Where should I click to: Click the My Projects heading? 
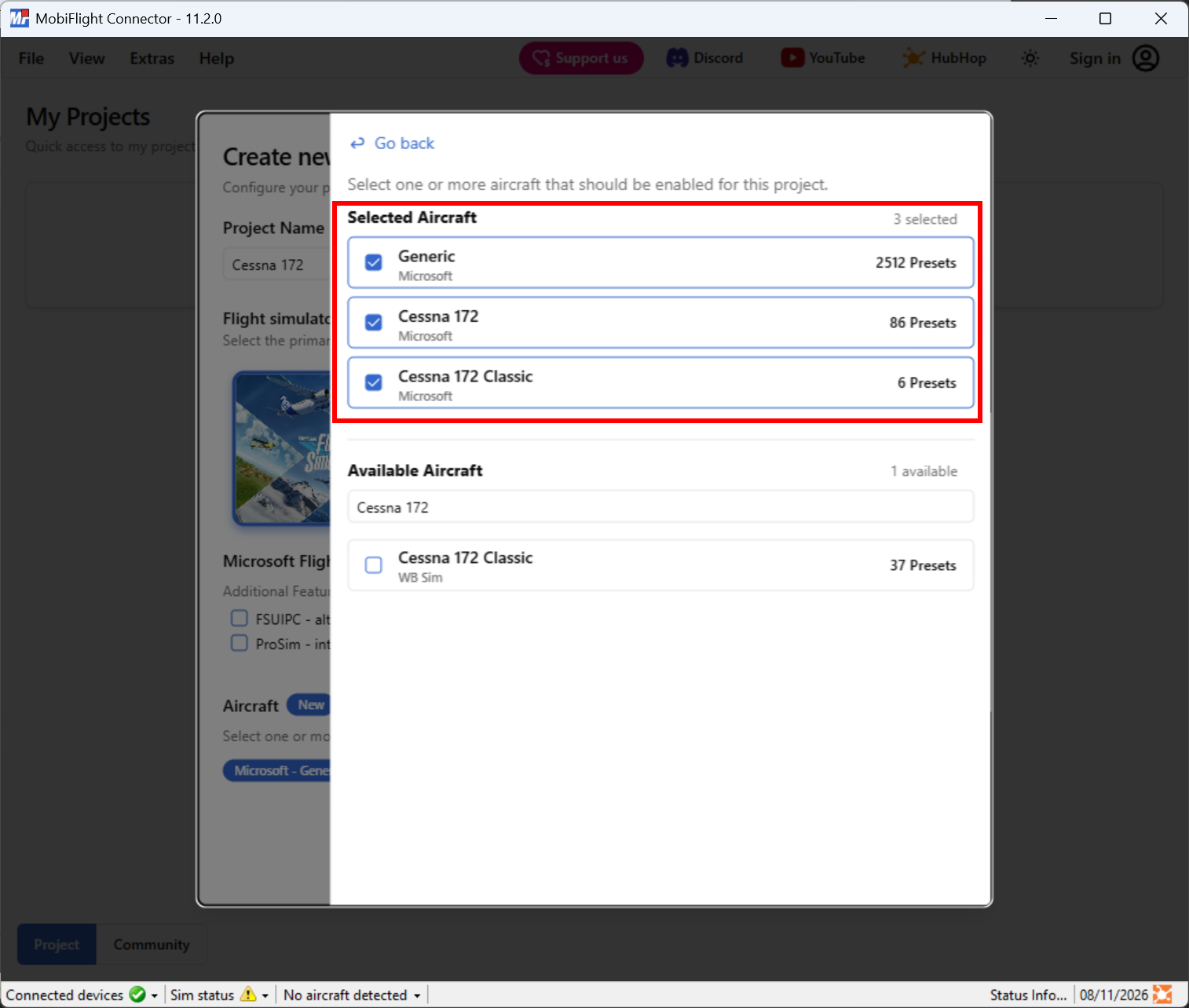[x=88, y=117]
